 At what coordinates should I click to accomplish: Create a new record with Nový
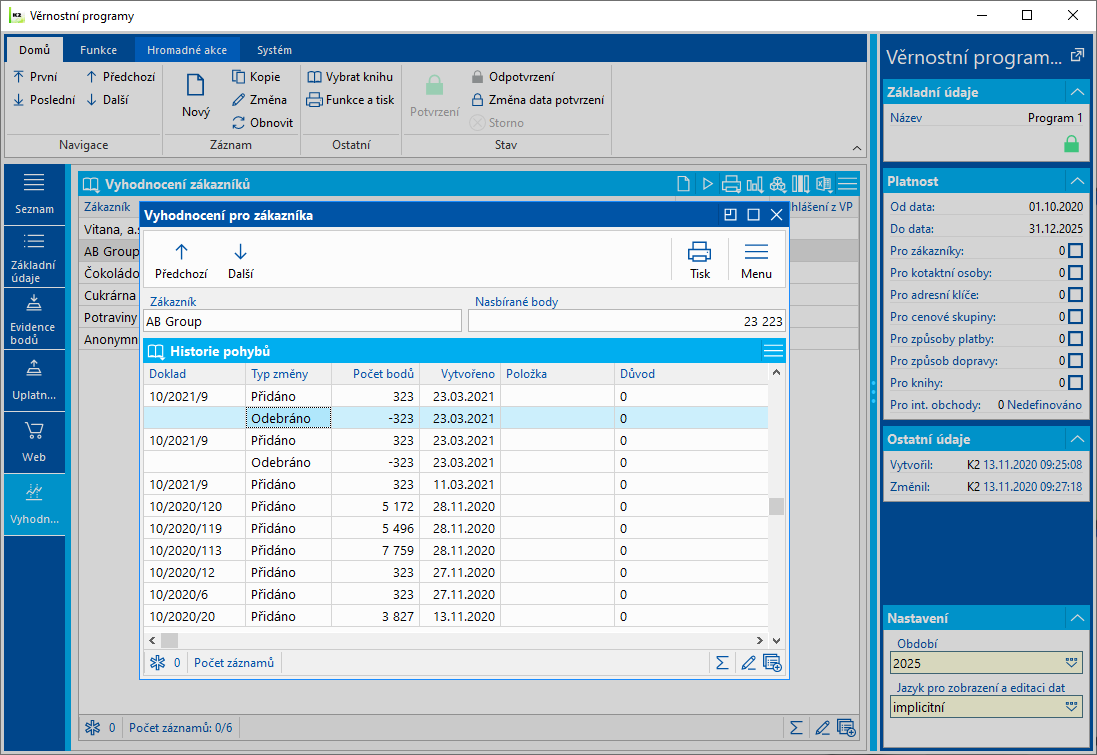196,97
